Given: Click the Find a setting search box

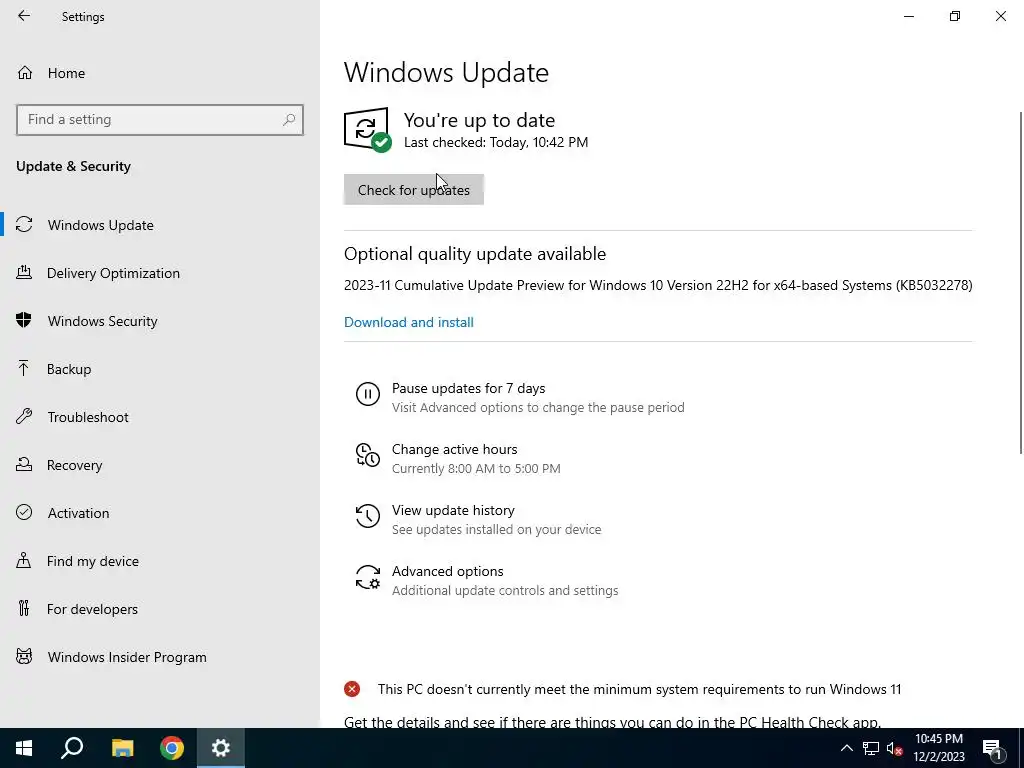Looking at the screenshot, I should click(160, 120).
